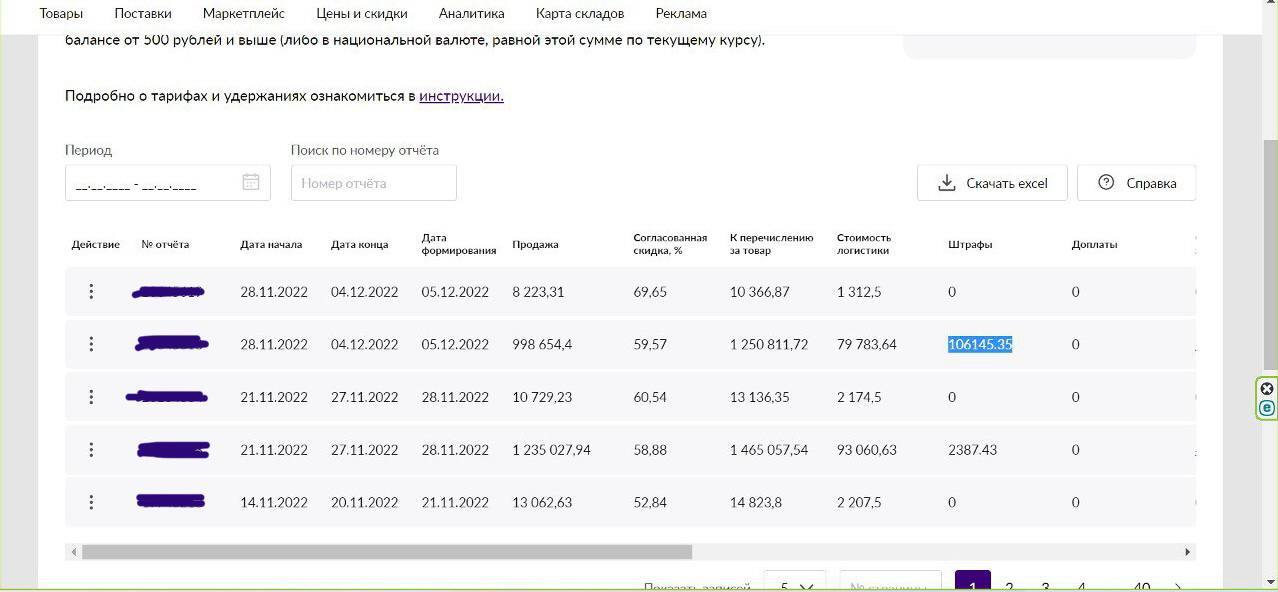Open actions menu for the 13 062,63 sale report
Image resolution: width=1278 pixels, height=592 pixels.
click(91, 502)
